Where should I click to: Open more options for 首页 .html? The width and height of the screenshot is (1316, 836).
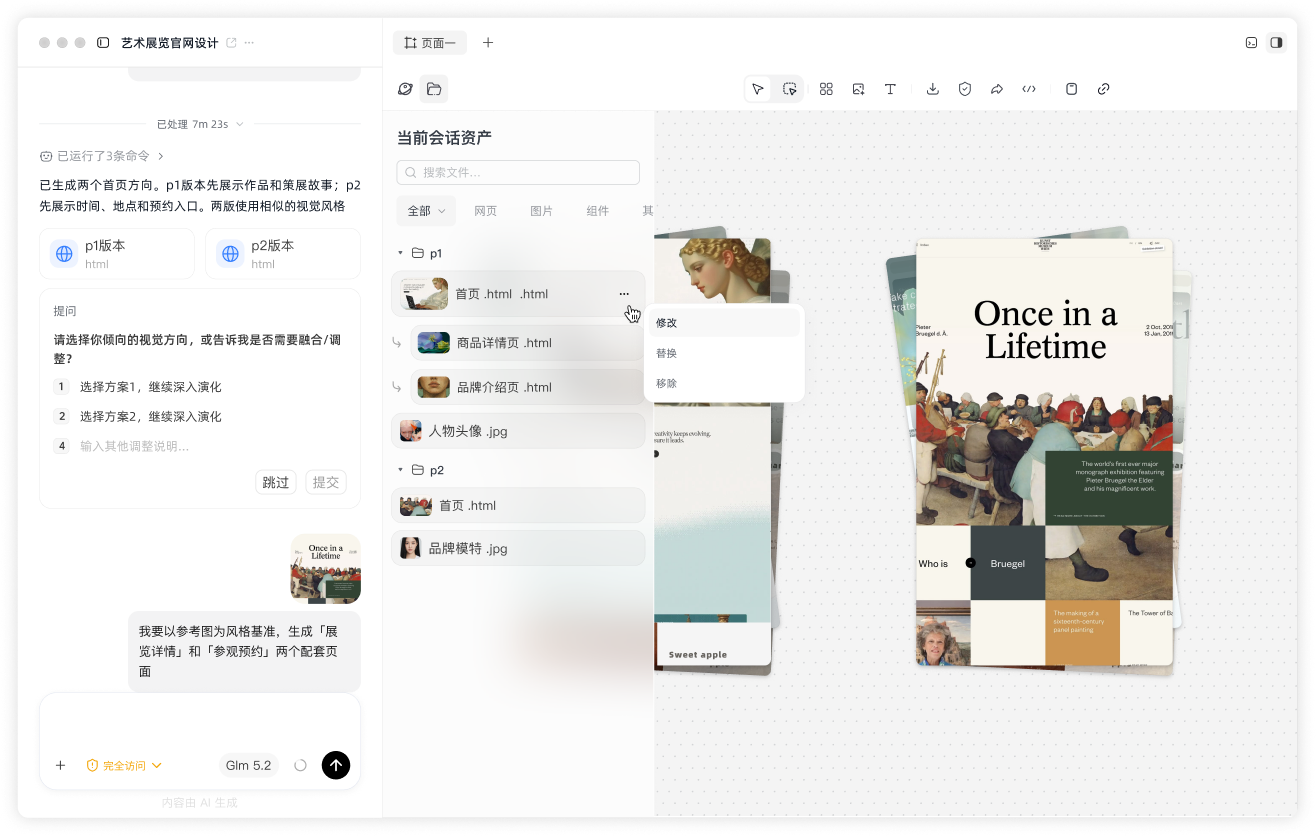(624, 294)
